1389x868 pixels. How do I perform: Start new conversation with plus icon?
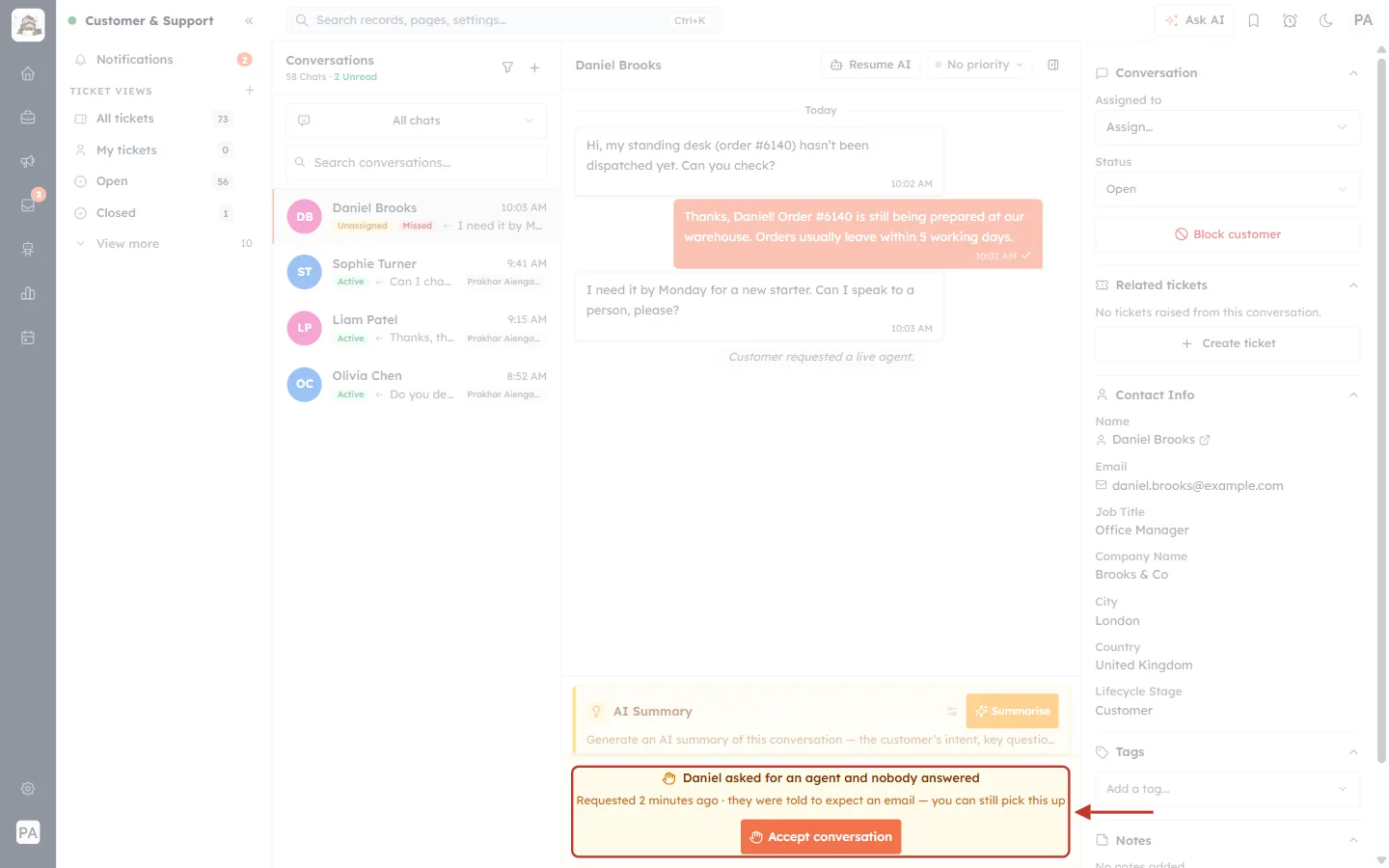(x=534, y=68)
